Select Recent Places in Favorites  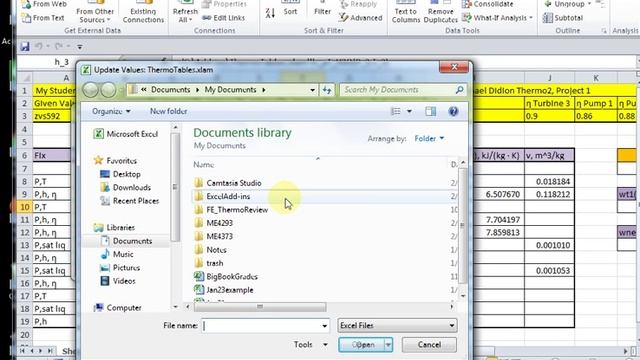click(x=130, y=201)
